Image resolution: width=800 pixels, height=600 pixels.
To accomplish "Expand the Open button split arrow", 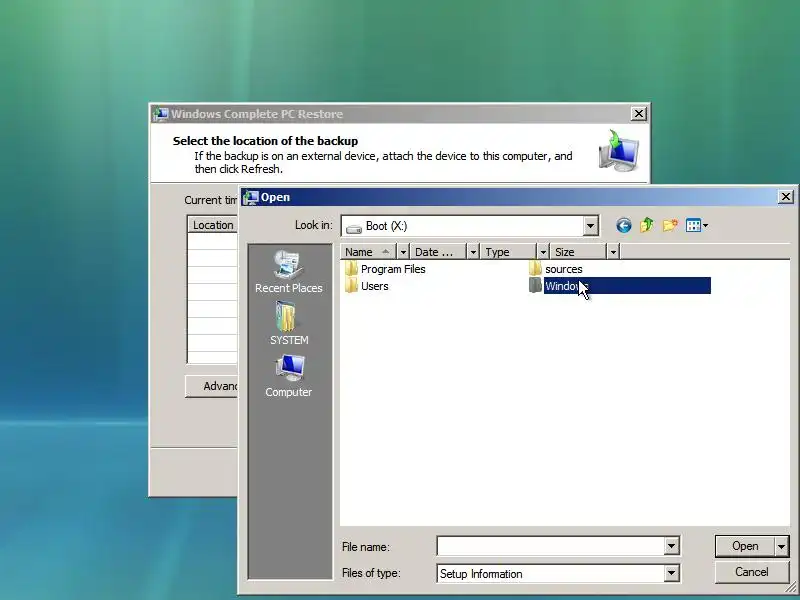I will click(x=782, y=546).
